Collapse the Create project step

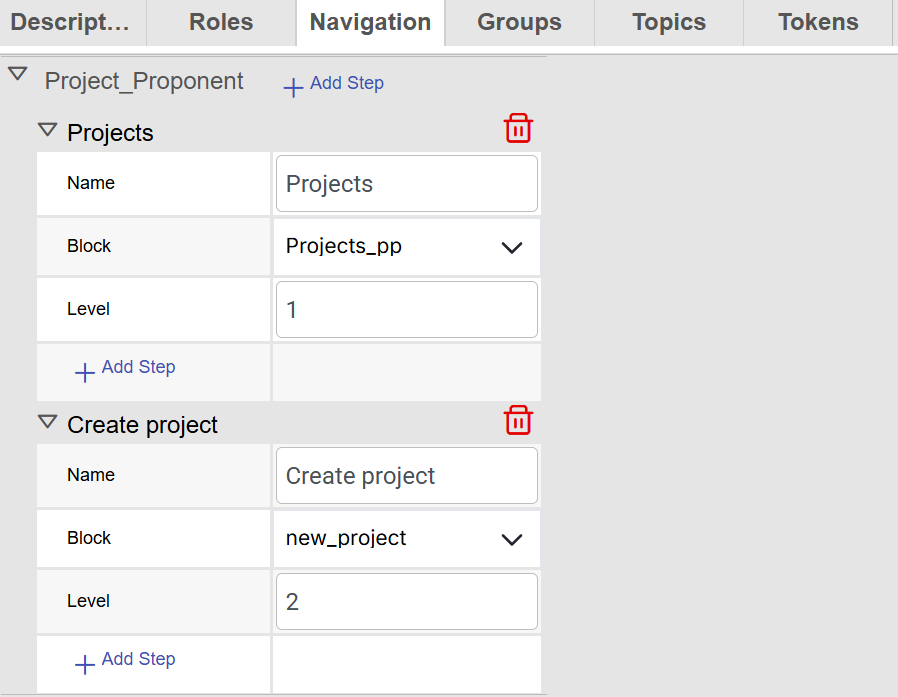pos(47,422)
